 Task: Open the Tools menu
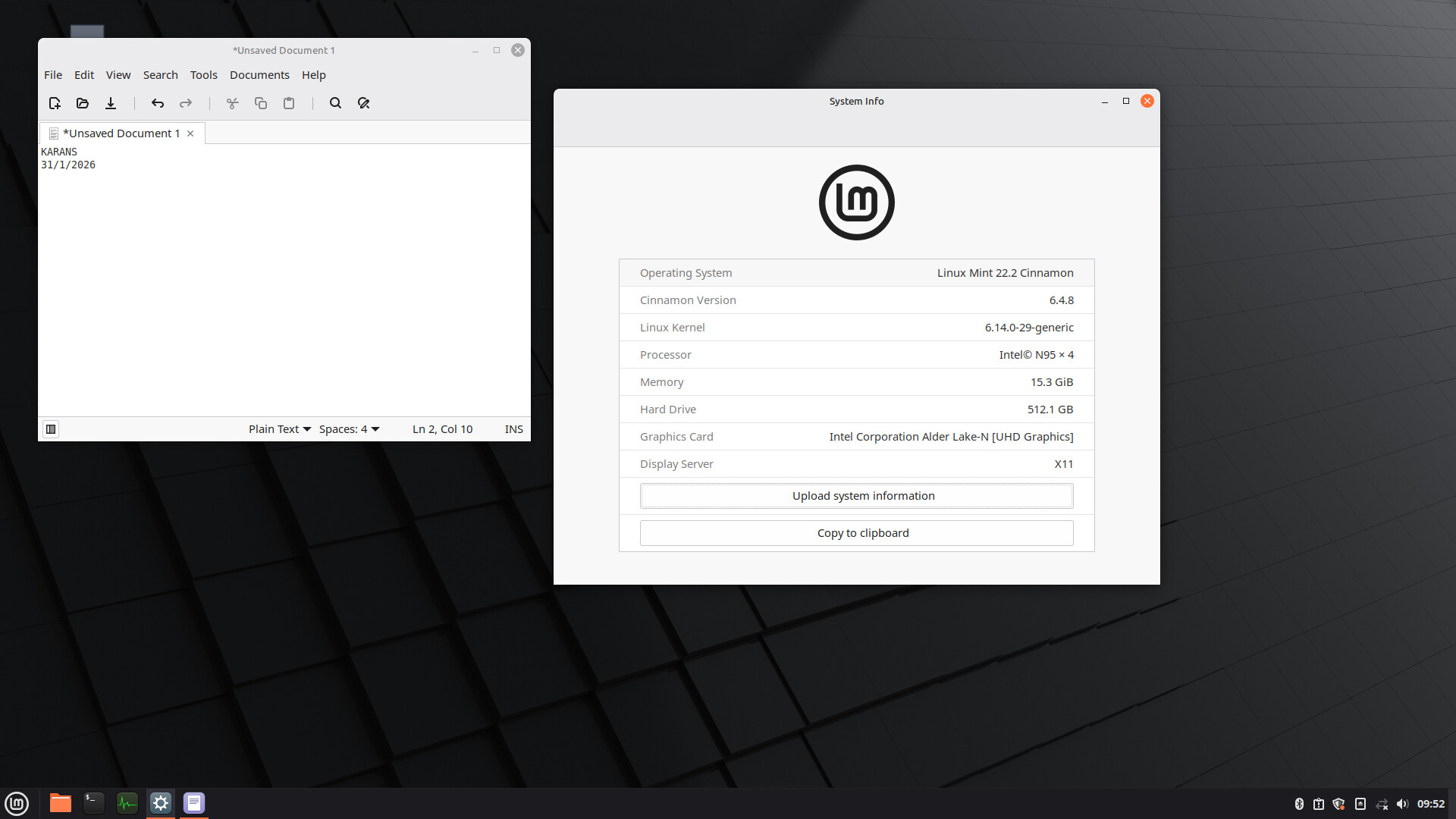203,75
